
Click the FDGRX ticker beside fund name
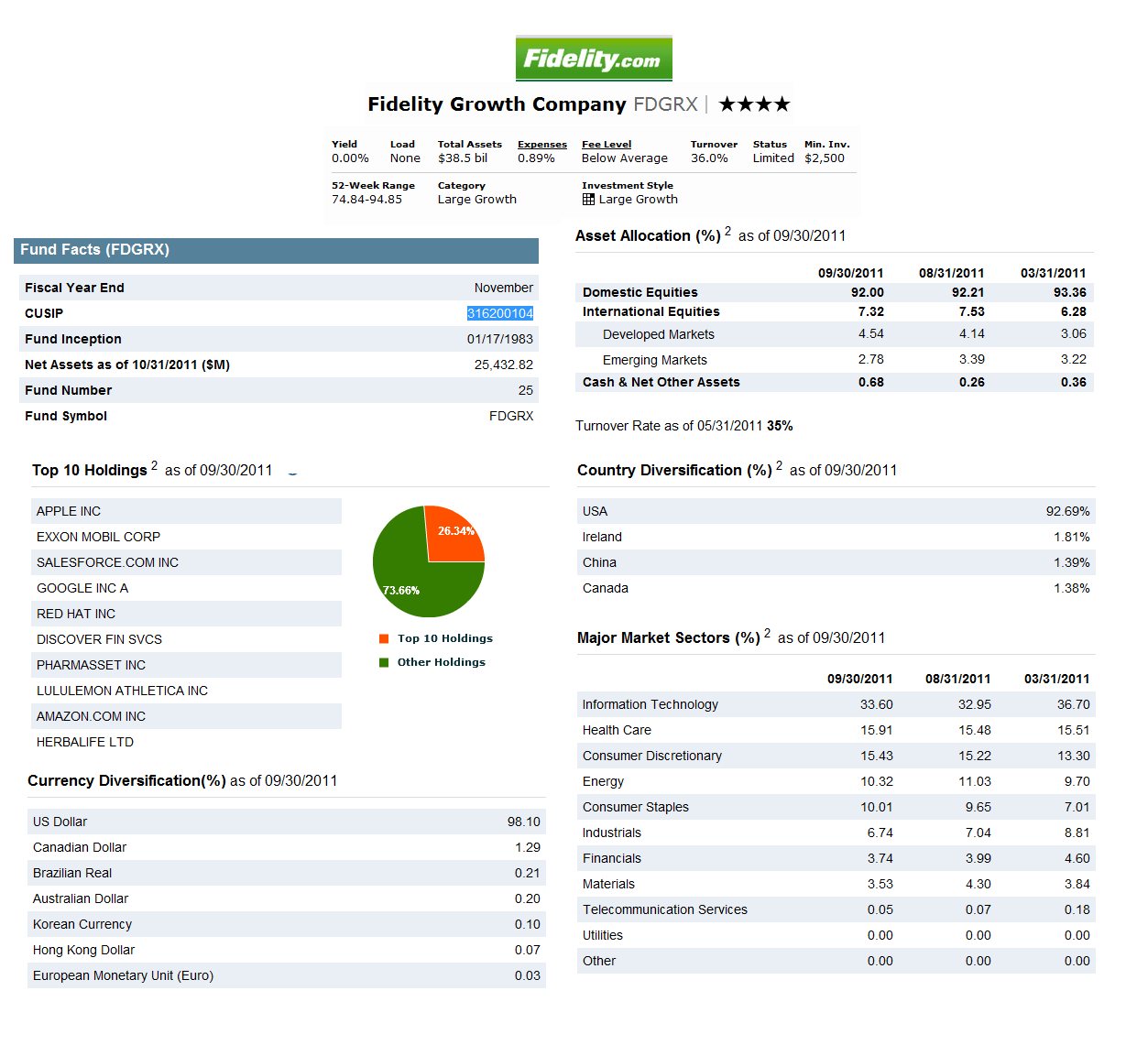[665, 104]
